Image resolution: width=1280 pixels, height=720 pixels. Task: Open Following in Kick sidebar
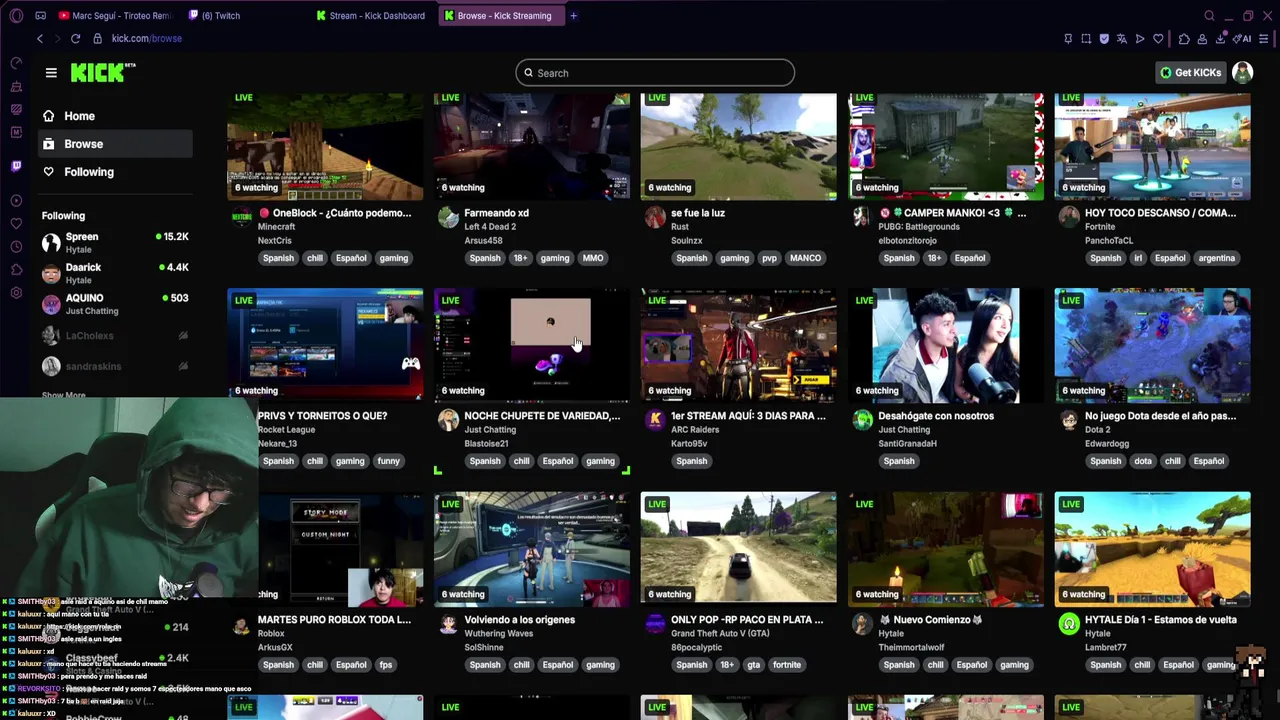tap(116, 172)
